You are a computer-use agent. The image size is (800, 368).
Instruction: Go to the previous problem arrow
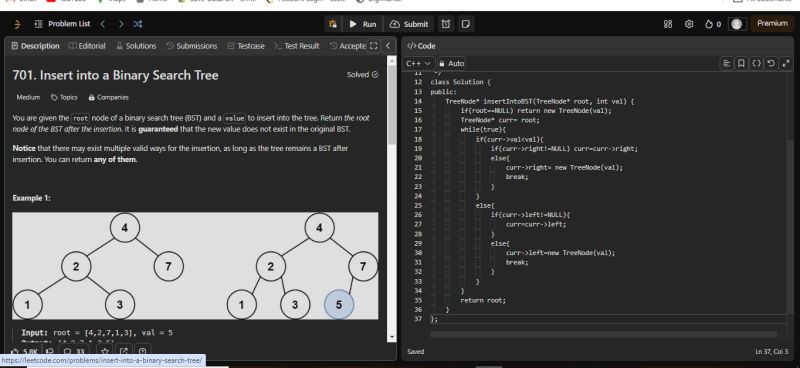click(103, 24)
